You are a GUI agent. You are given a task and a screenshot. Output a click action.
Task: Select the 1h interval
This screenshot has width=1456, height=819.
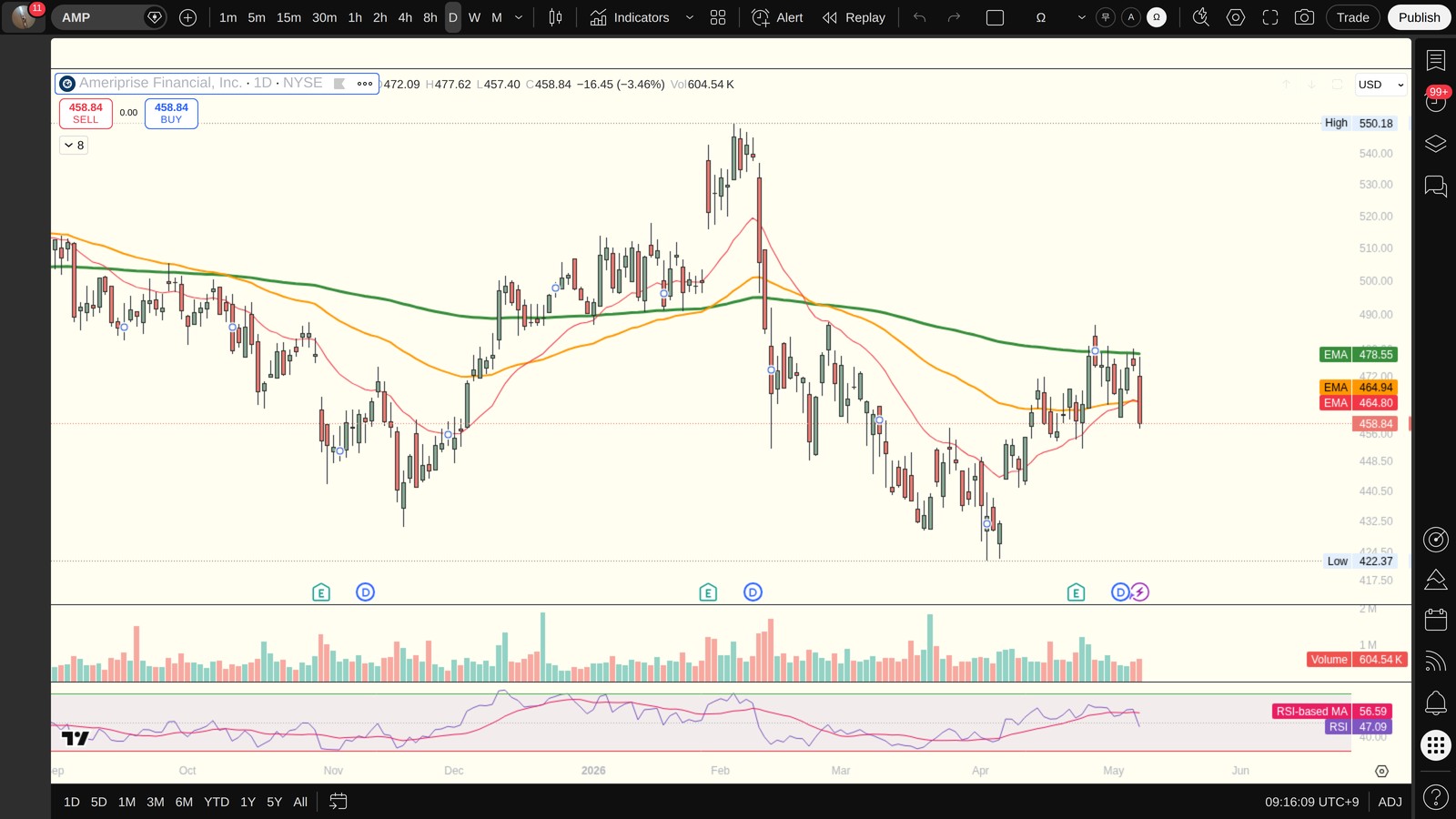coord(355,17)
